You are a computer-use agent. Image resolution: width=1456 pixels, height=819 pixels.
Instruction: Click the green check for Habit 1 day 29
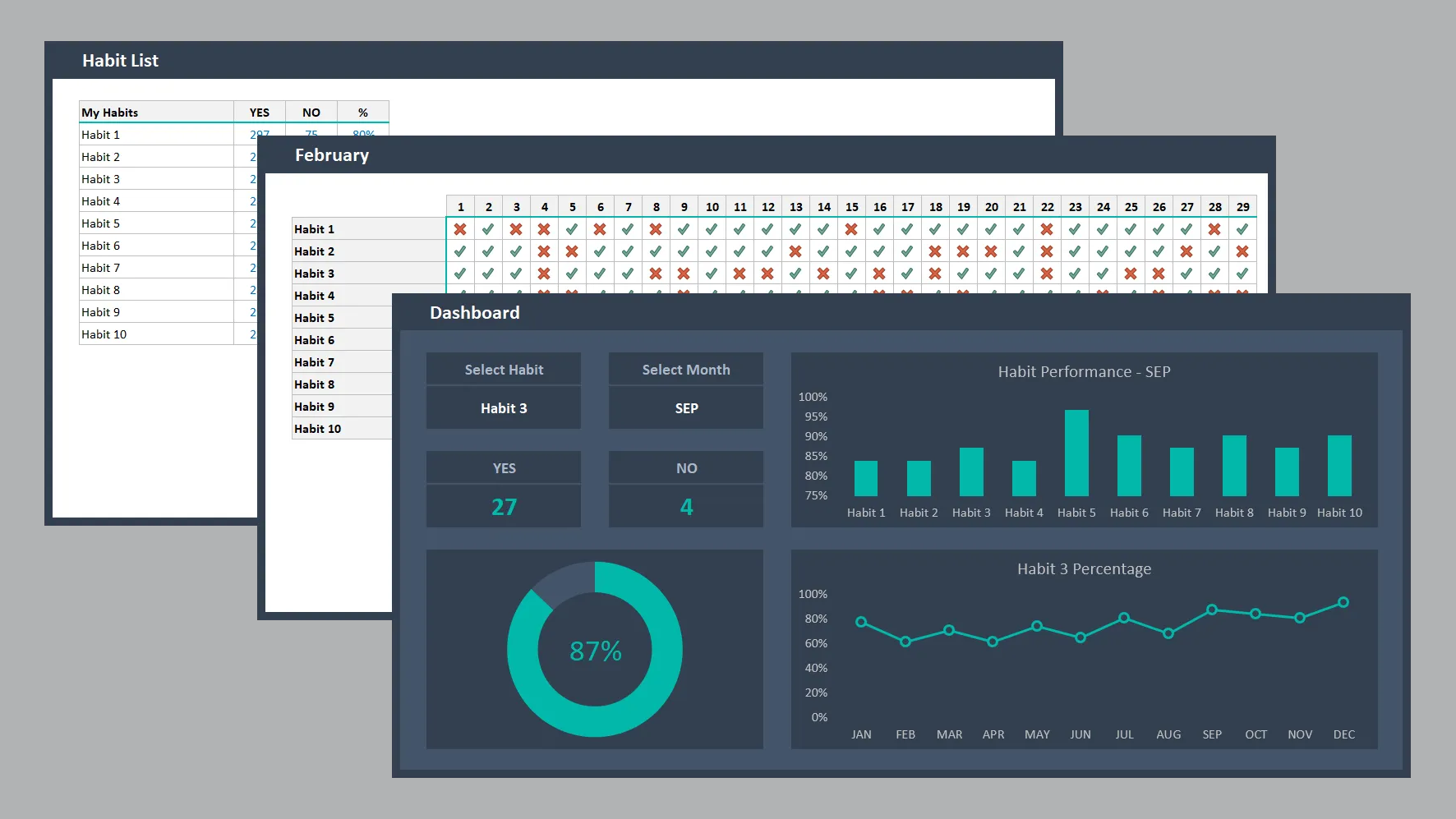[x=1242, y=229]
